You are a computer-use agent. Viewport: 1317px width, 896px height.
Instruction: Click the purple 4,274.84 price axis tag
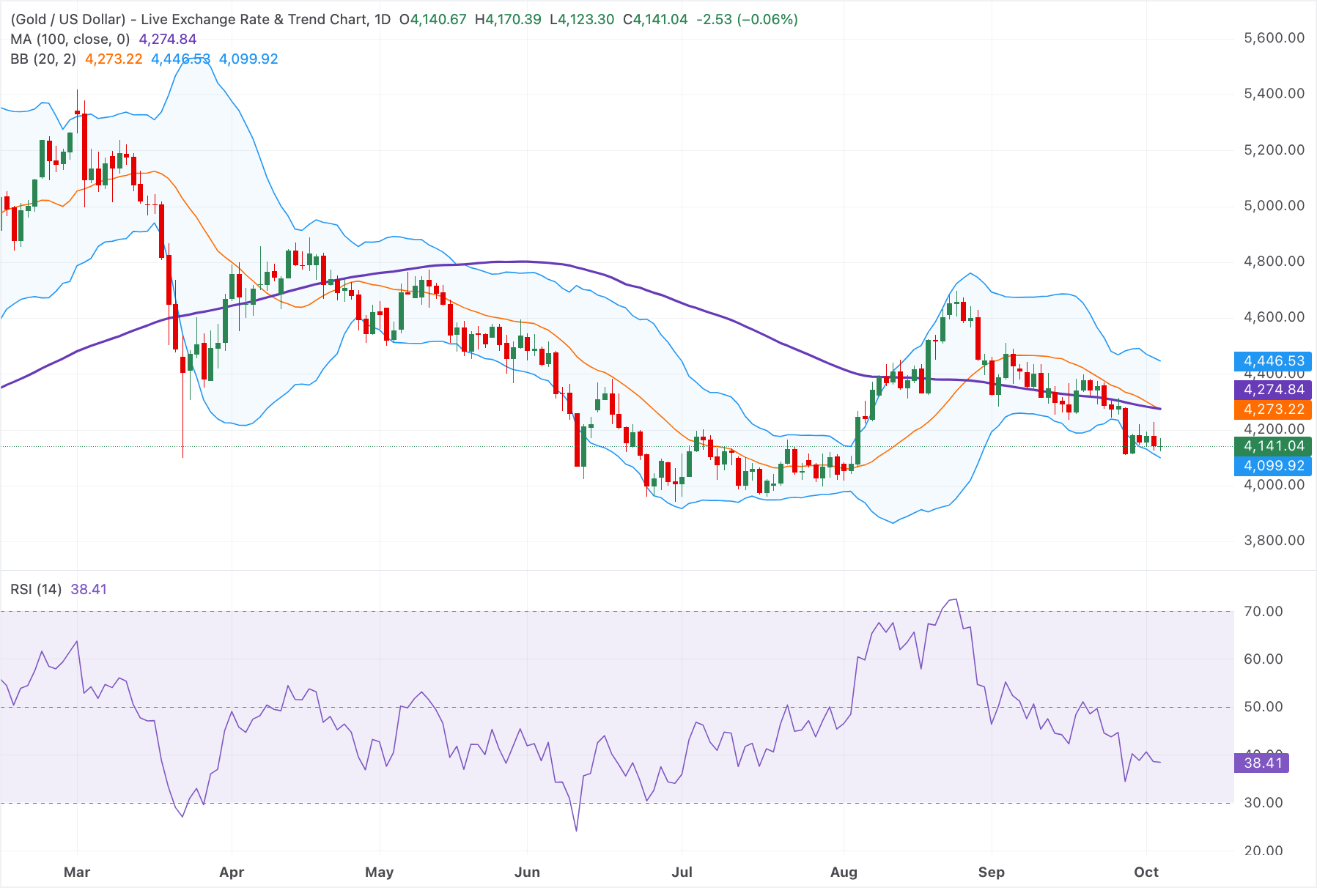[1273, 390]
